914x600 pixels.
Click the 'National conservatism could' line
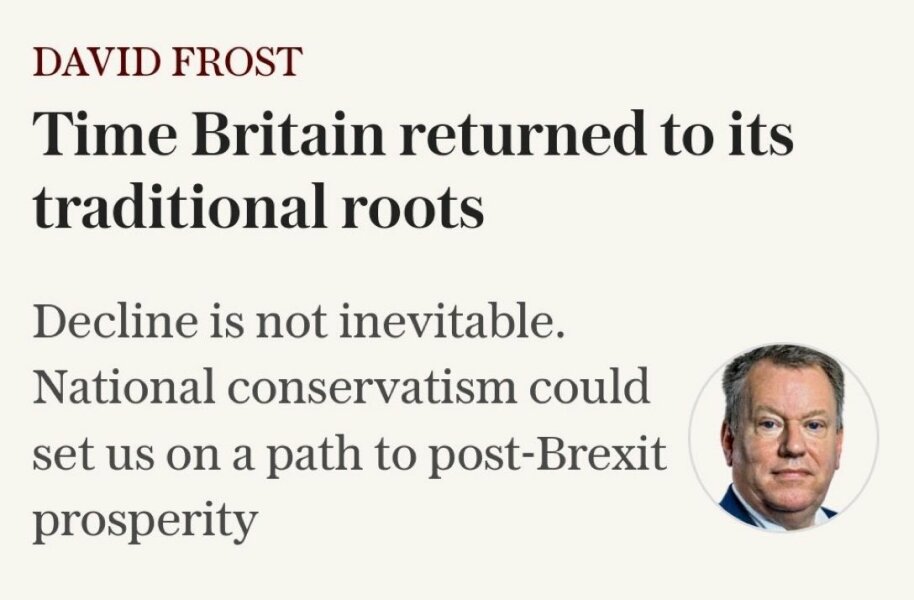[341, 388]
